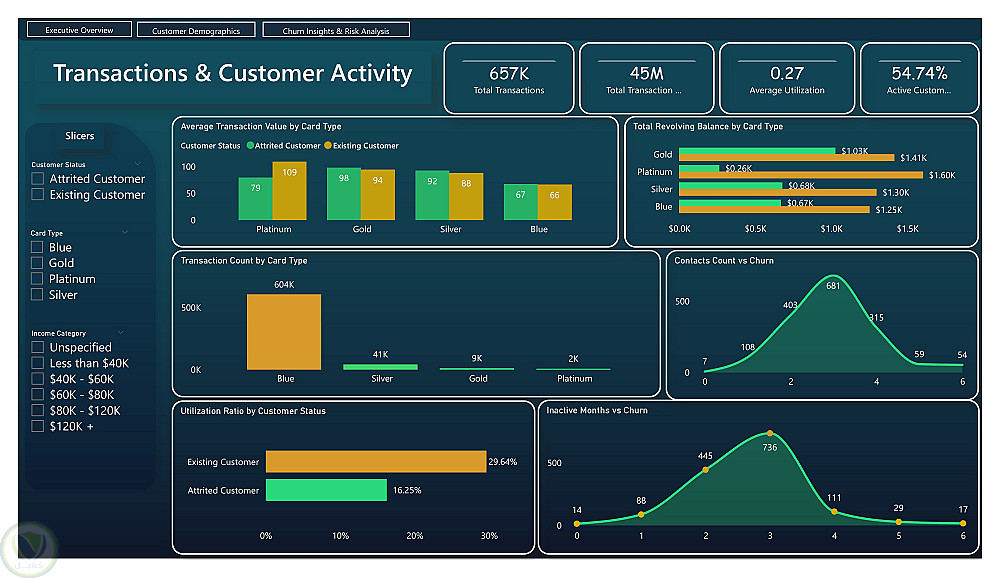This screenshot has width=1000, height=578.
Task: Open the Executive Overview page tab
Action: (x=79, y=30)
